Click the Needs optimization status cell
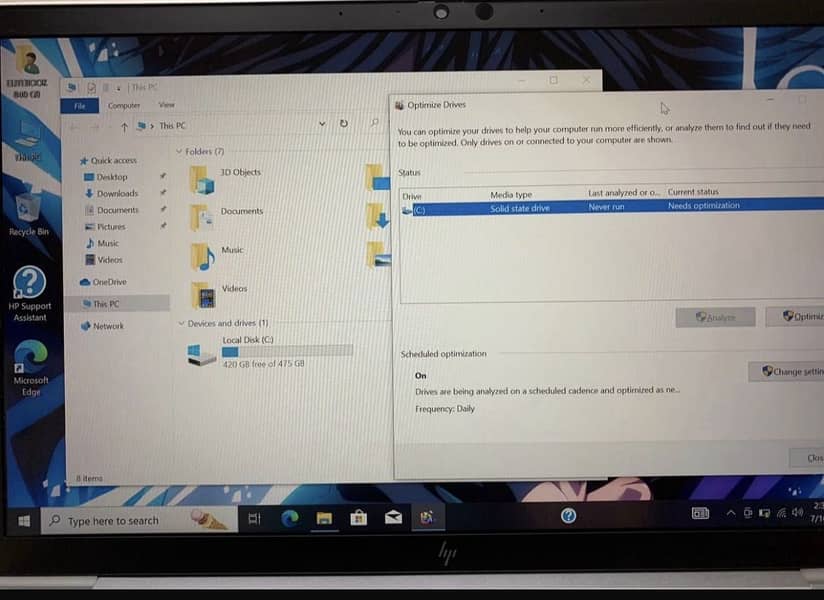824x600 pixels. pos(703,205)
